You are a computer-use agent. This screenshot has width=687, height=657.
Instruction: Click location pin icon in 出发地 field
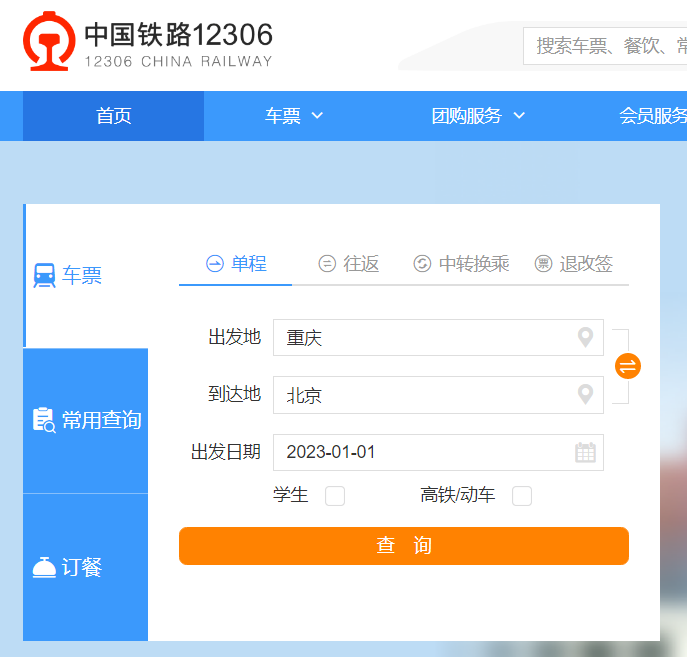pyautogui.click(x=586, y=338)
